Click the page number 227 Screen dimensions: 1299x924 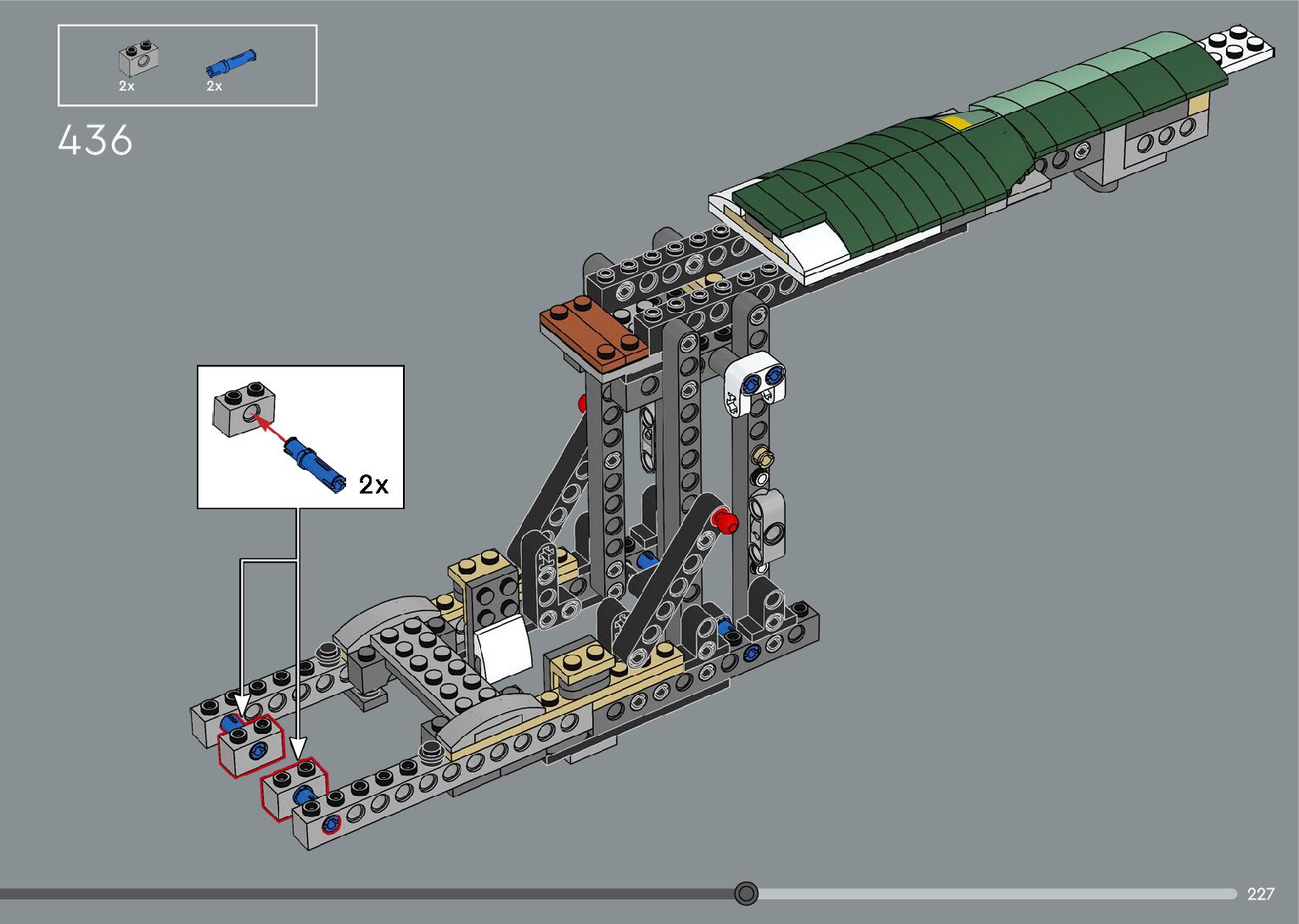(x=1261, y=893)
